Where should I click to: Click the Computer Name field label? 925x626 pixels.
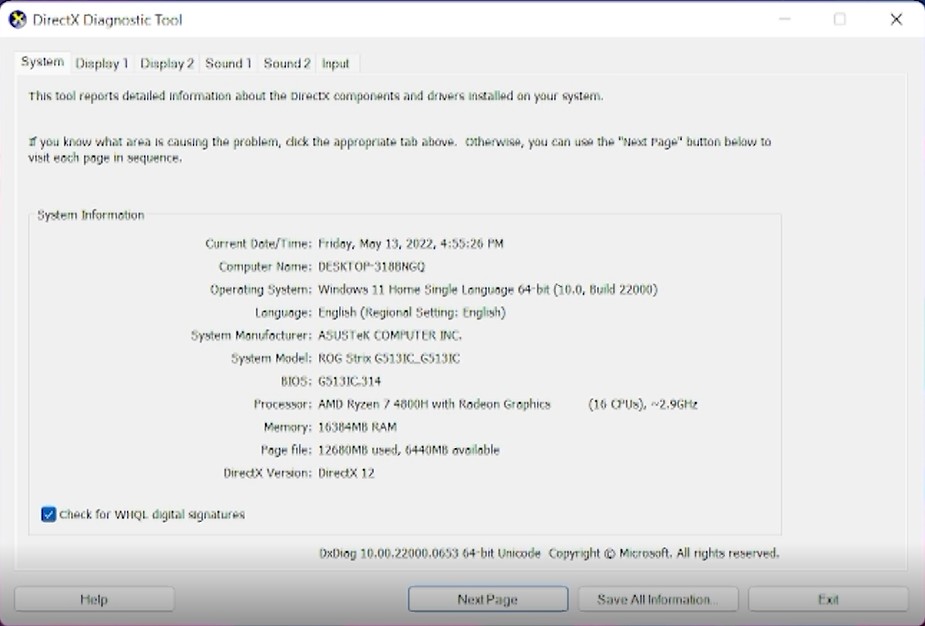point(265,267)
